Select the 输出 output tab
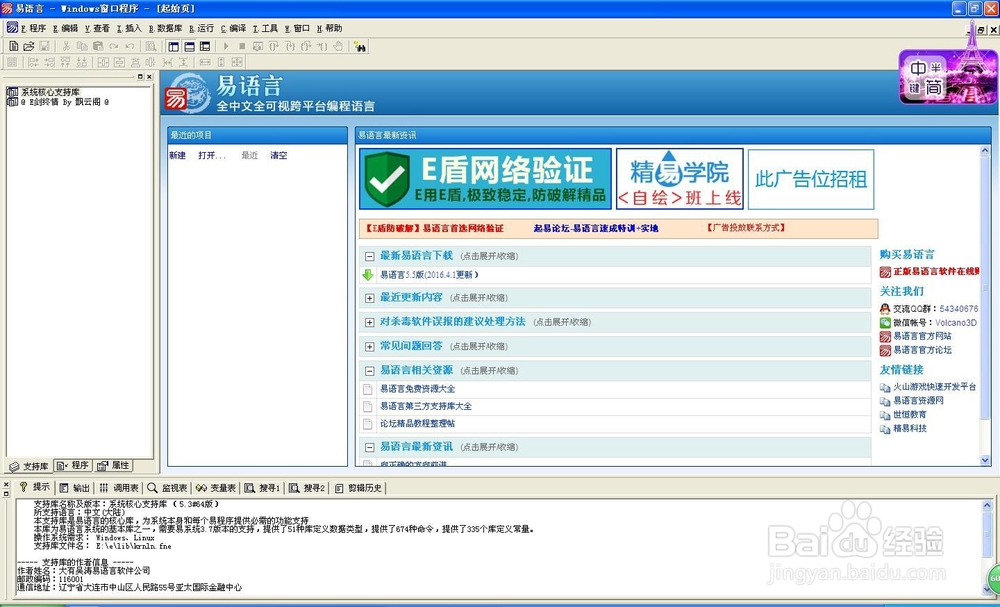Image resolution: width=1000 pixels, height=607 pixels. coord(75,488)
